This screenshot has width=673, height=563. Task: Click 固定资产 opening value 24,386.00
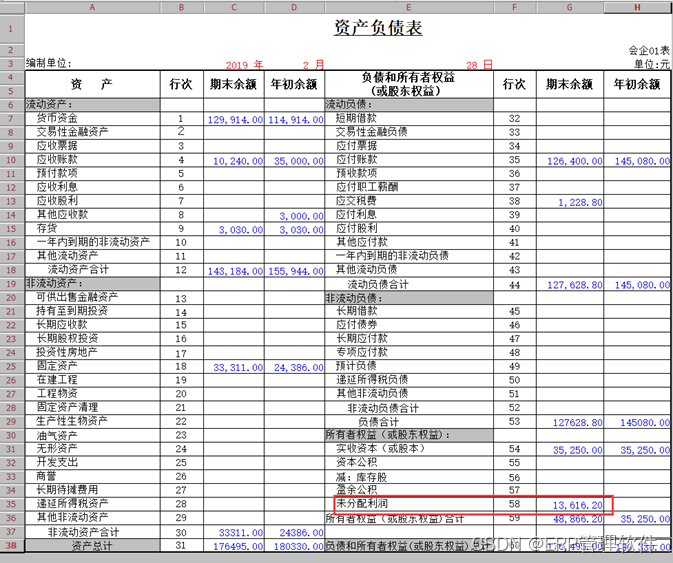point(299,367)
